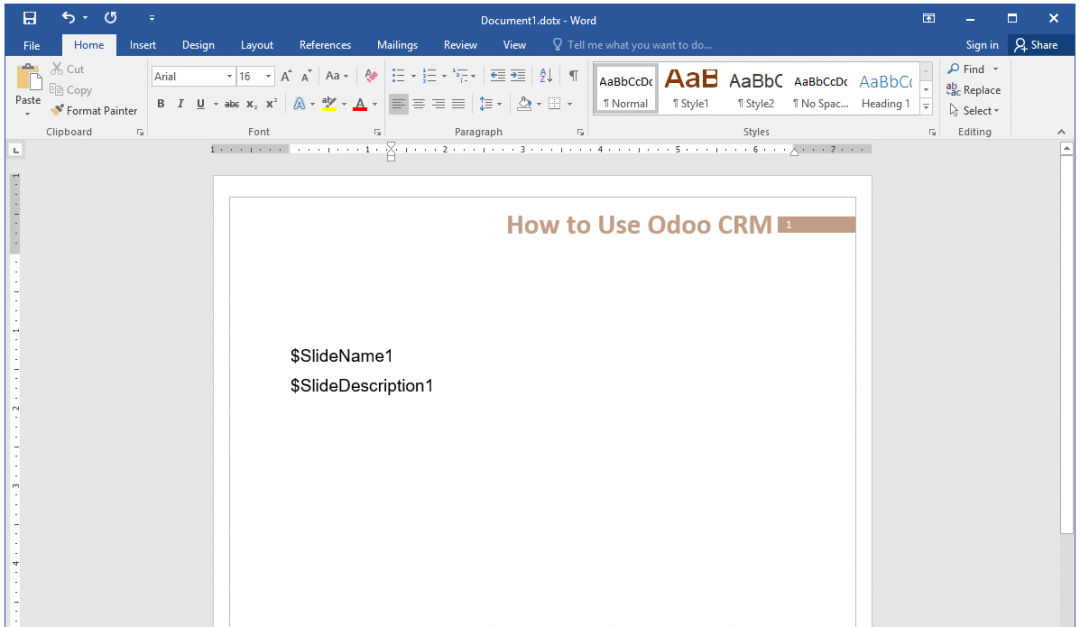
Task: Click the Cut icon in Clipboard group
Action: click(56, 68)
